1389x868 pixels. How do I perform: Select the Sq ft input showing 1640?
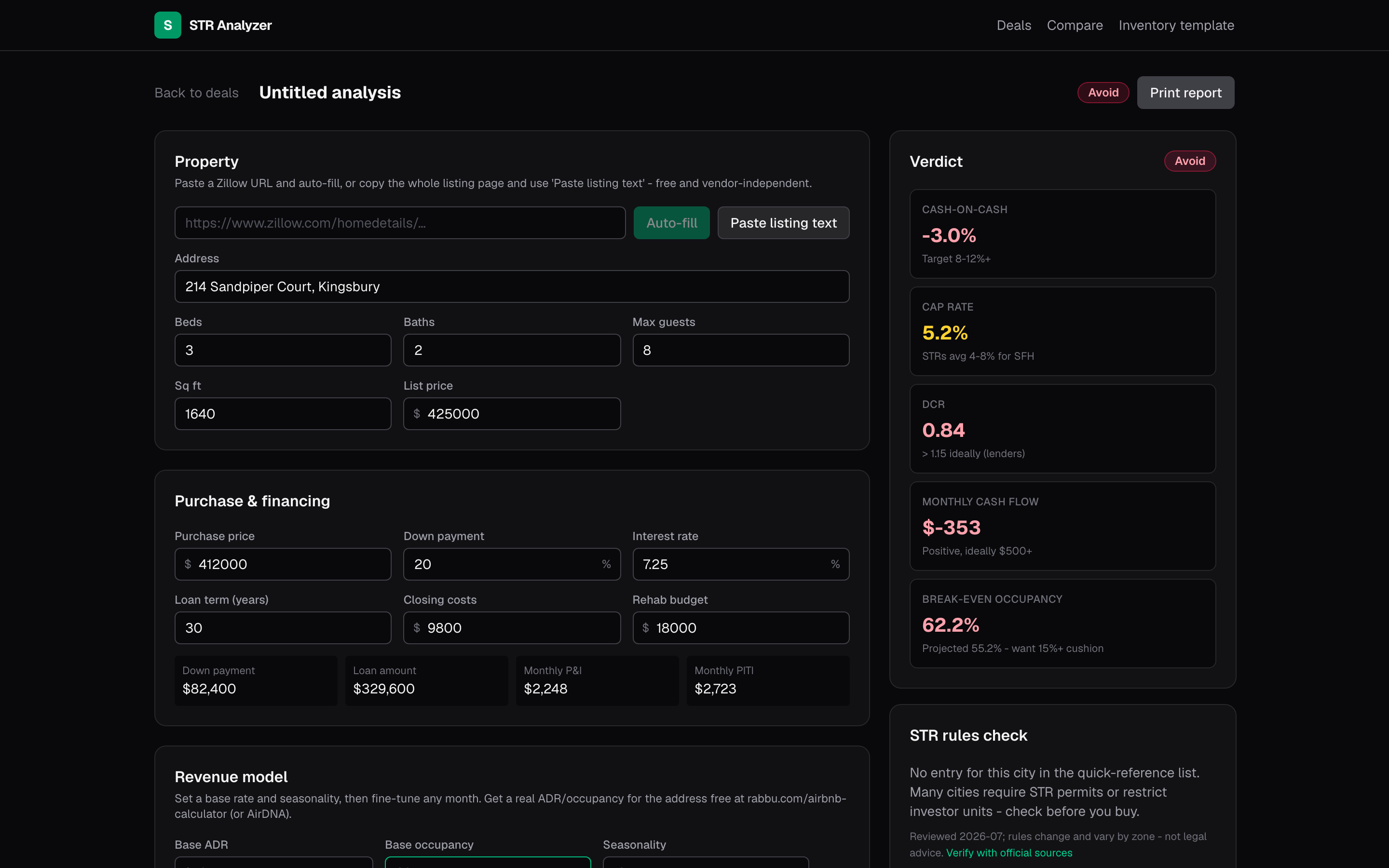pos(283,414)
